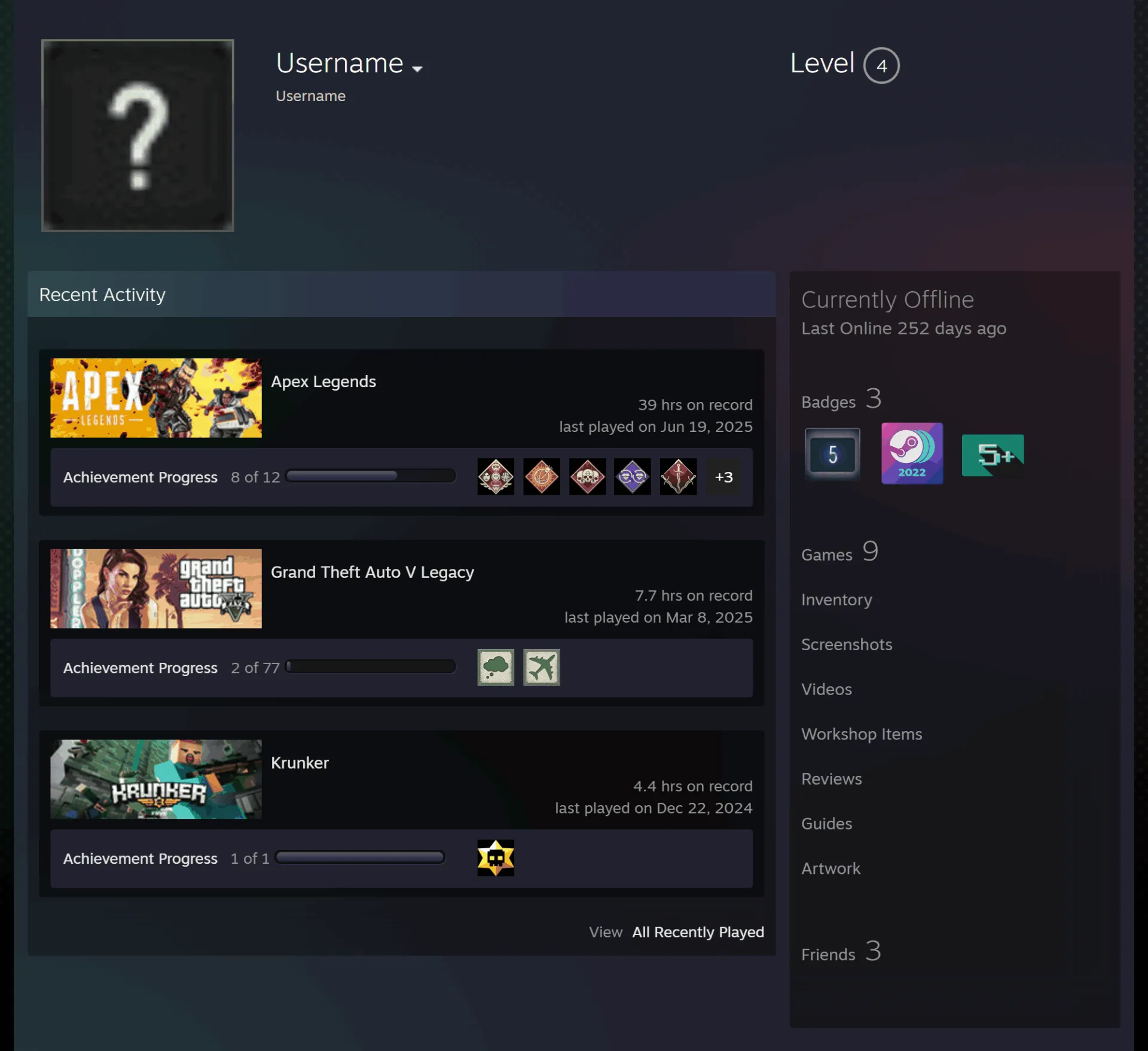Click the second Apex achievement, the orange ball emblem

(541, 477)
